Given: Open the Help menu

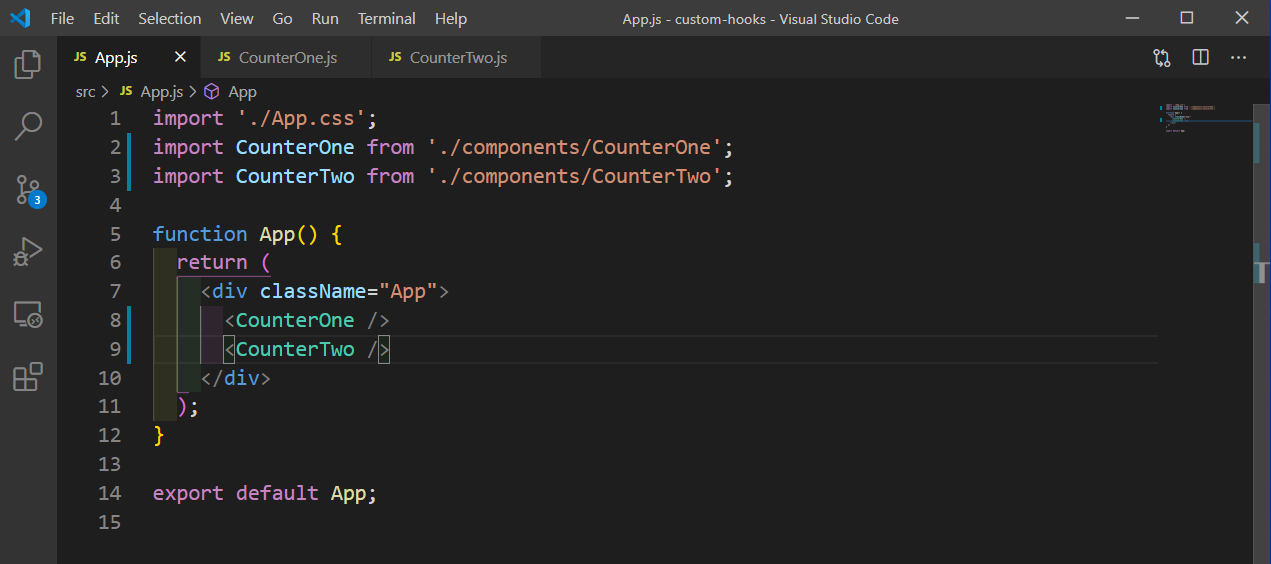Looking at the screenshot, I should point(451,18).
